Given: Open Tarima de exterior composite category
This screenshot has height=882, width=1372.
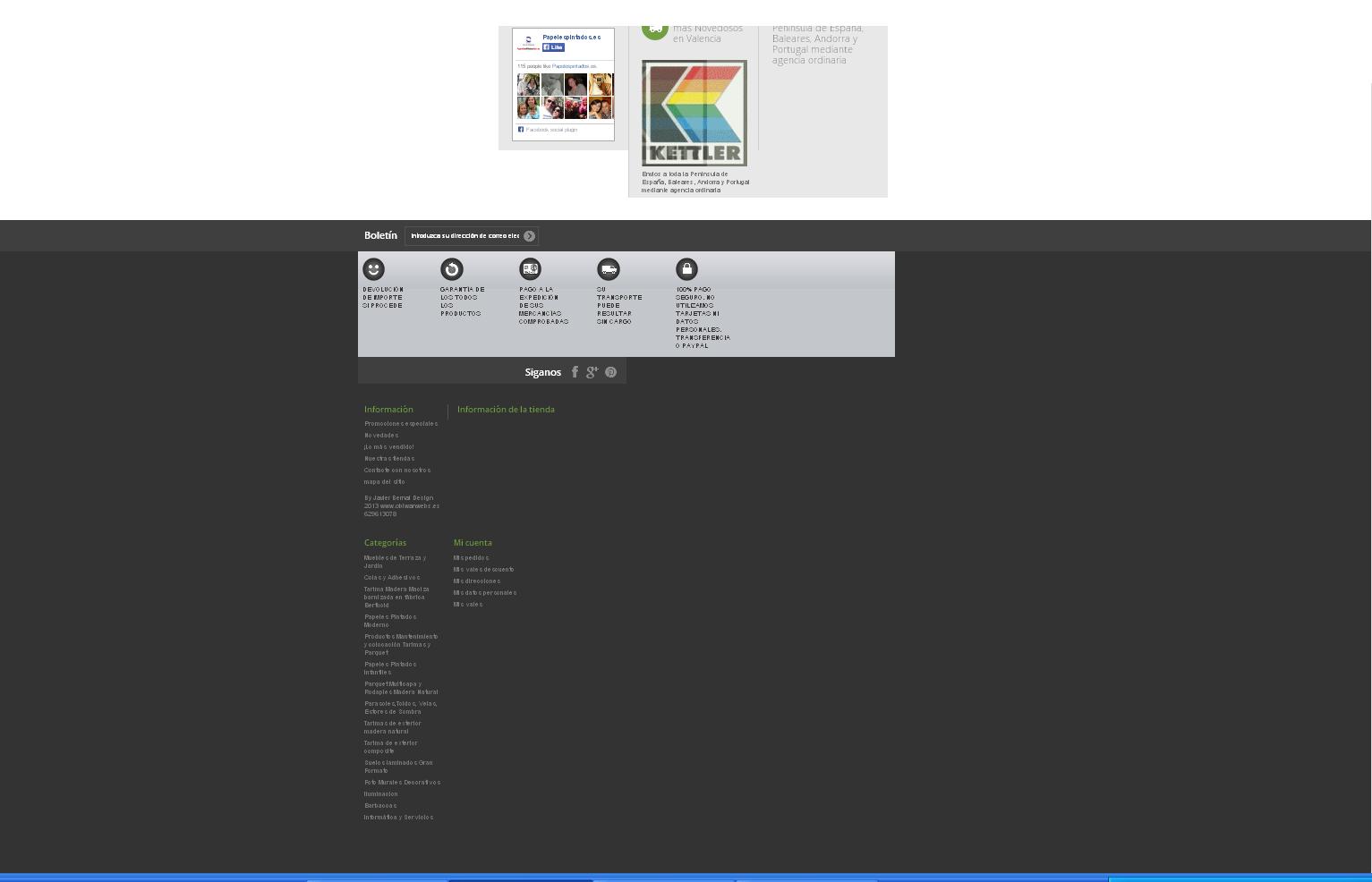Looking at the screenshot, I should [x=391, y=747].
